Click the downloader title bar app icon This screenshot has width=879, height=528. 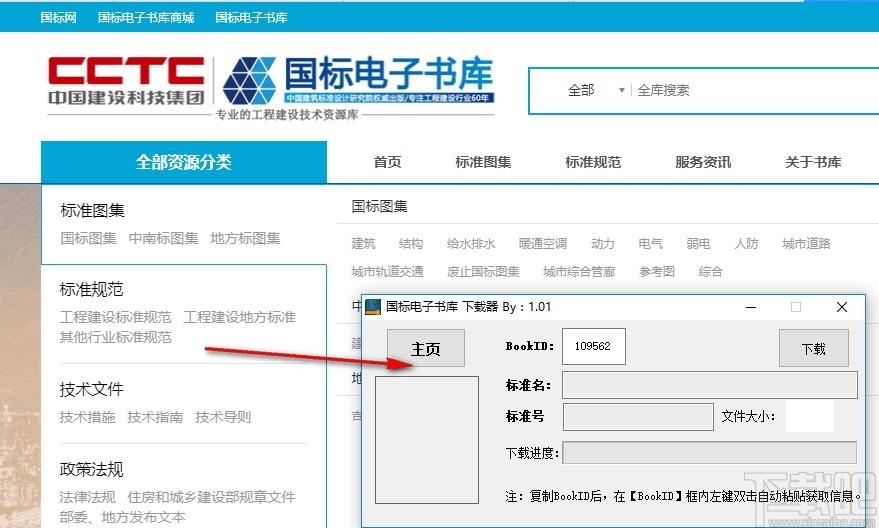[373, 307]
